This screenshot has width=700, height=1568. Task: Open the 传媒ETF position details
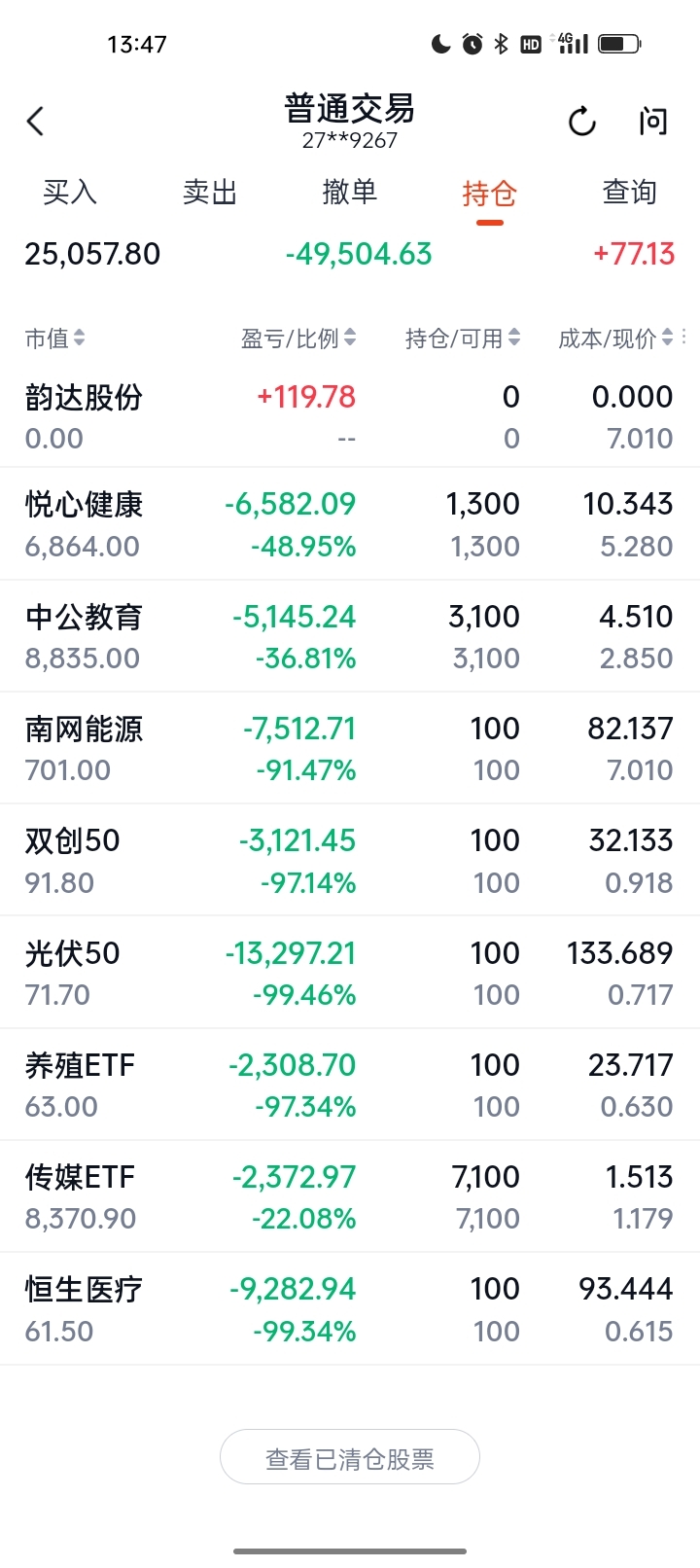[x=350, y=1196]
